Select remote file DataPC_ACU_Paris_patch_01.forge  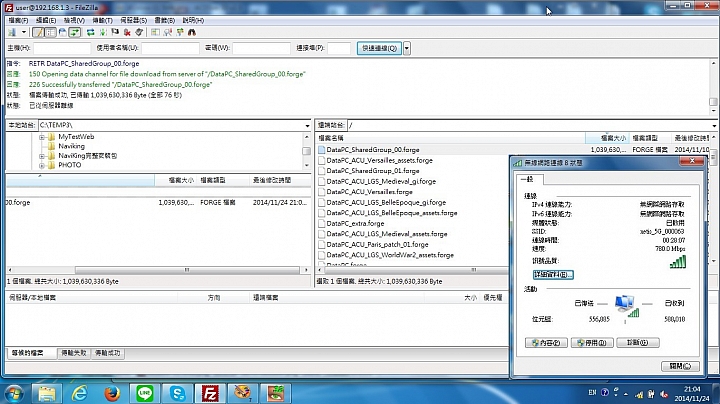point(377,245)
